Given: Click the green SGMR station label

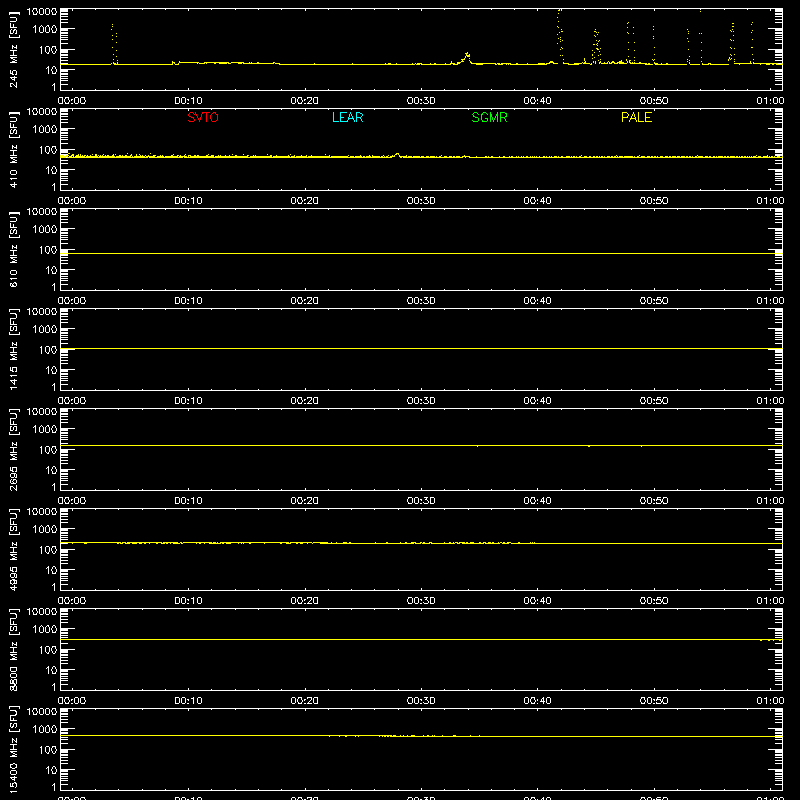Looking at the screenshot, I should click(x=489, y=117).
